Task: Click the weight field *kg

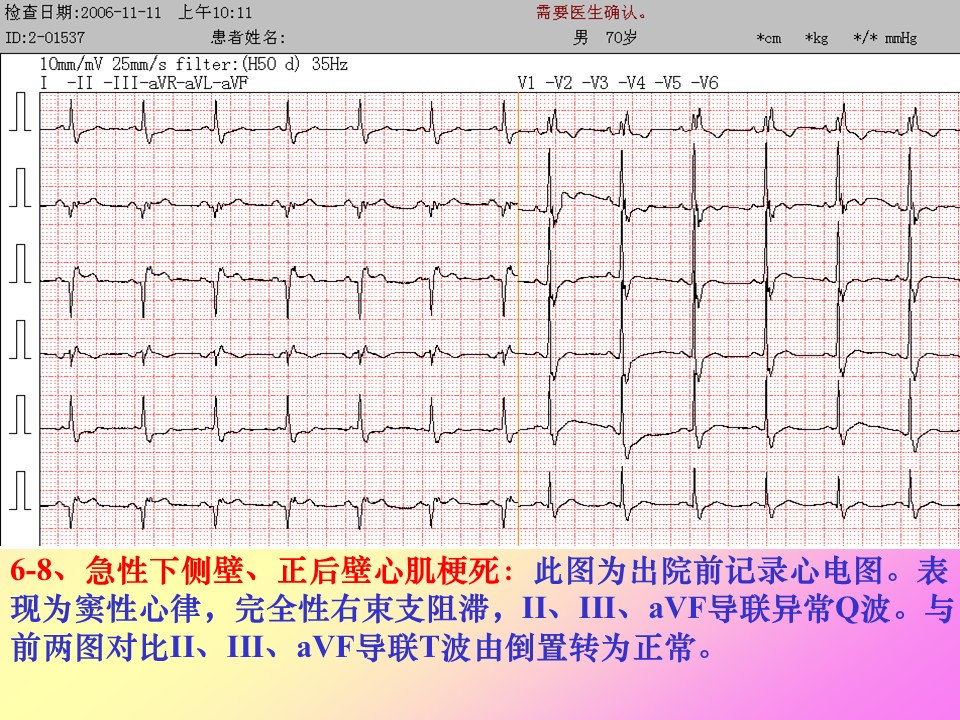Action: click(x=817, y=38)
